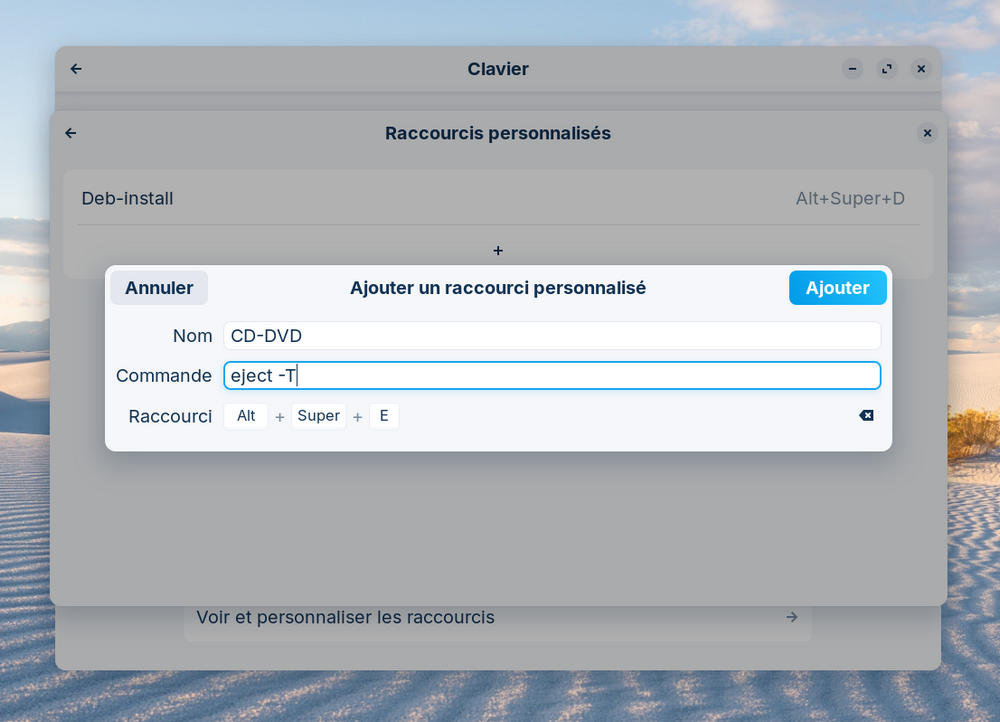Minimize the Clavier window
This screenshot has width=1000, height=722.
tap(852, 69)
